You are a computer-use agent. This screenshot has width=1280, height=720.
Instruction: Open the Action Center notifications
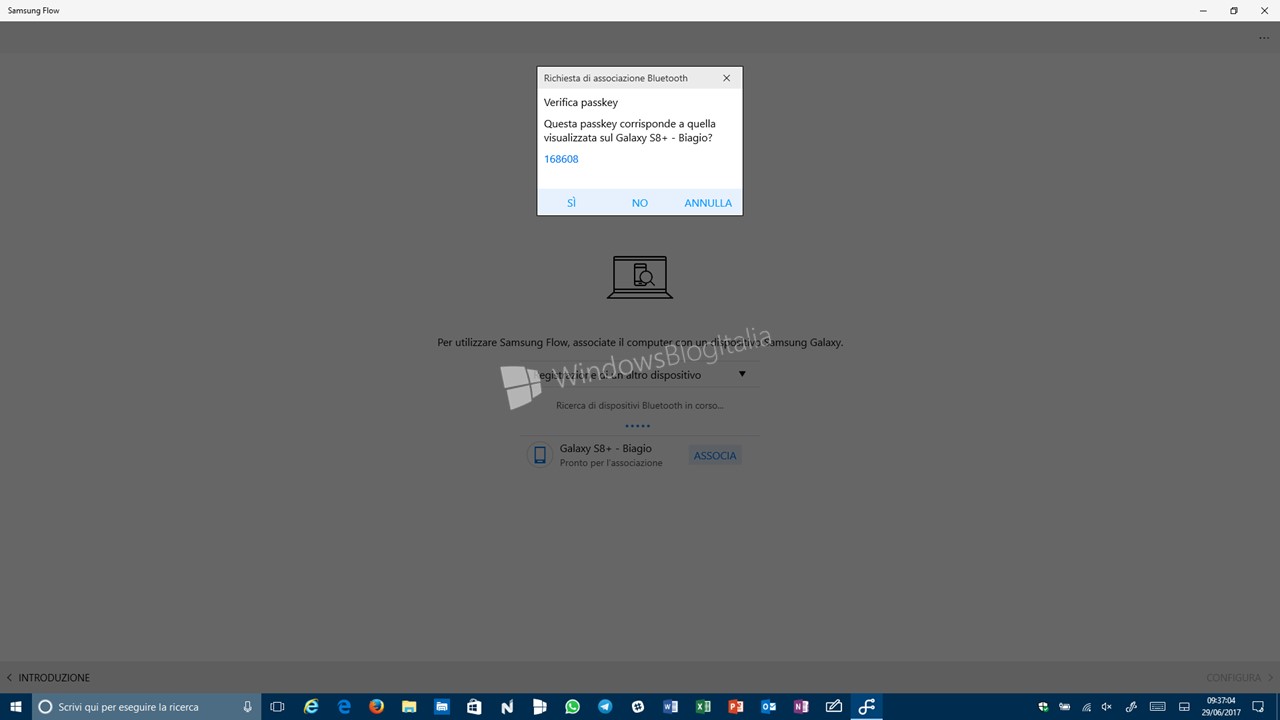[1258, 707]
